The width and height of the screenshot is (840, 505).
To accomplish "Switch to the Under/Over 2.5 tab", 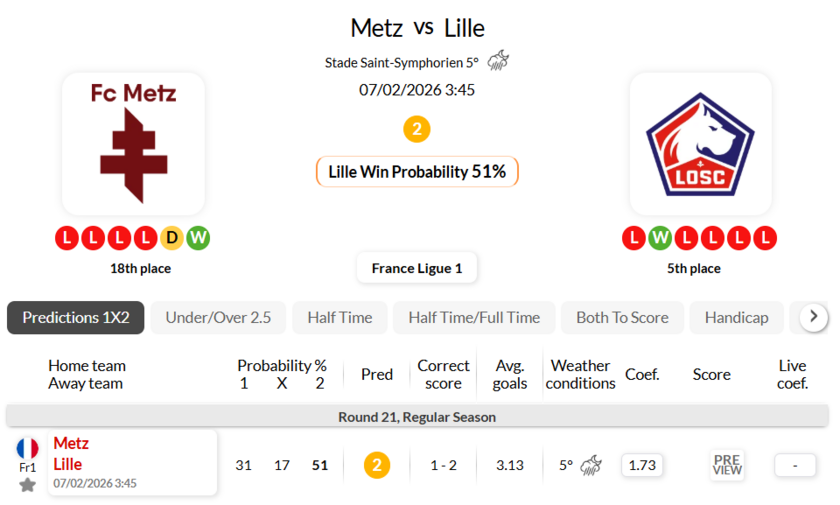I will point(218,318).
